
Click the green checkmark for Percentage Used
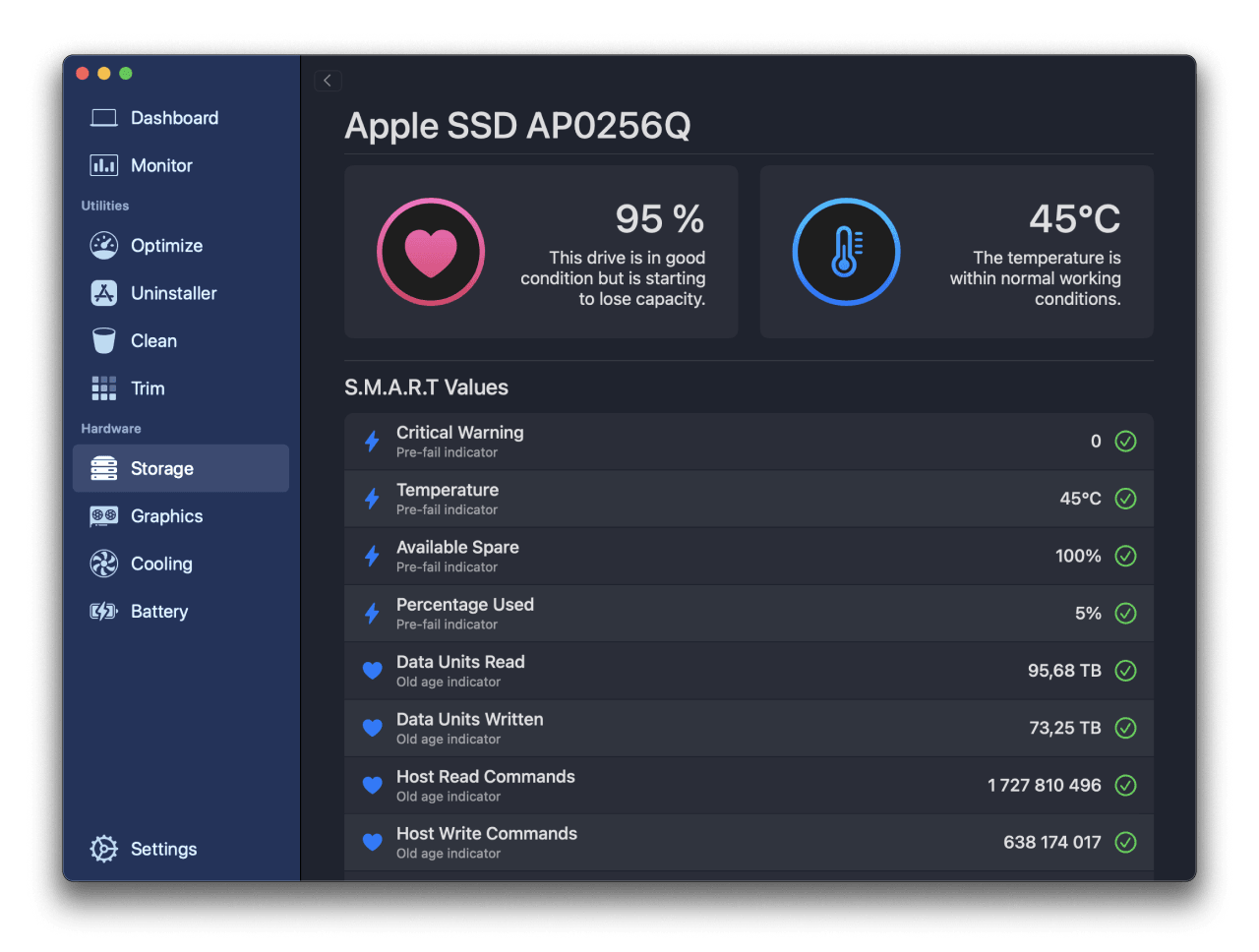tap(1125, 614)
